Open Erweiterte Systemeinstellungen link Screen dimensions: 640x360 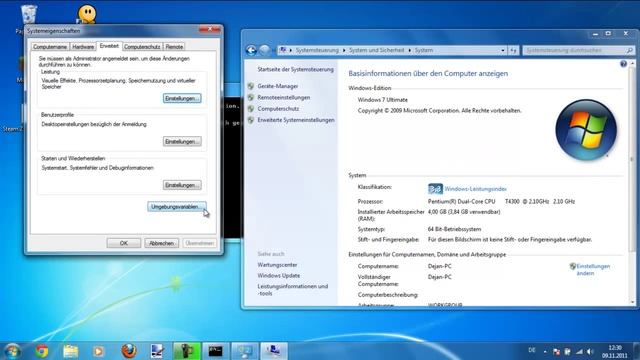click(x=296, y=120)
